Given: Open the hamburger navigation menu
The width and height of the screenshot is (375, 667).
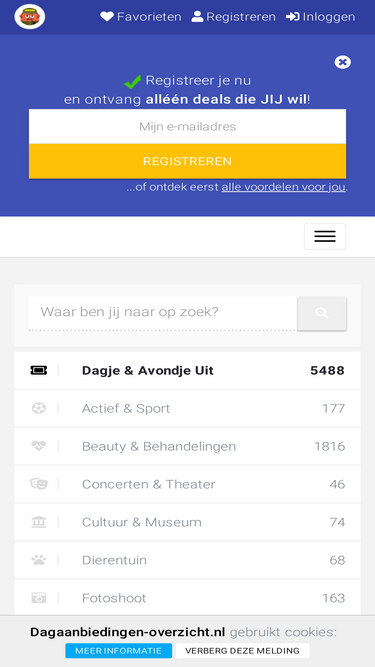Looking at the screenshot, I should click(x=325, y=236).
